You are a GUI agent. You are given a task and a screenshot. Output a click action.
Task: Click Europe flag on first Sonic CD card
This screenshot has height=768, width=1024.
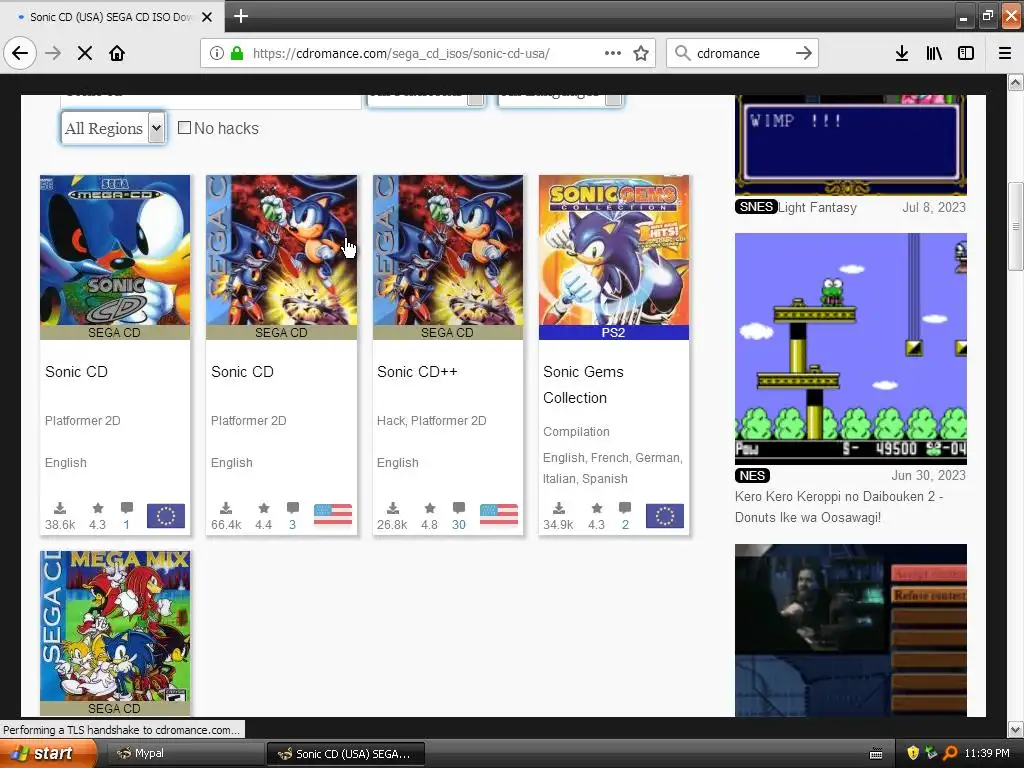pyautogui.click(x=166, y=515)
